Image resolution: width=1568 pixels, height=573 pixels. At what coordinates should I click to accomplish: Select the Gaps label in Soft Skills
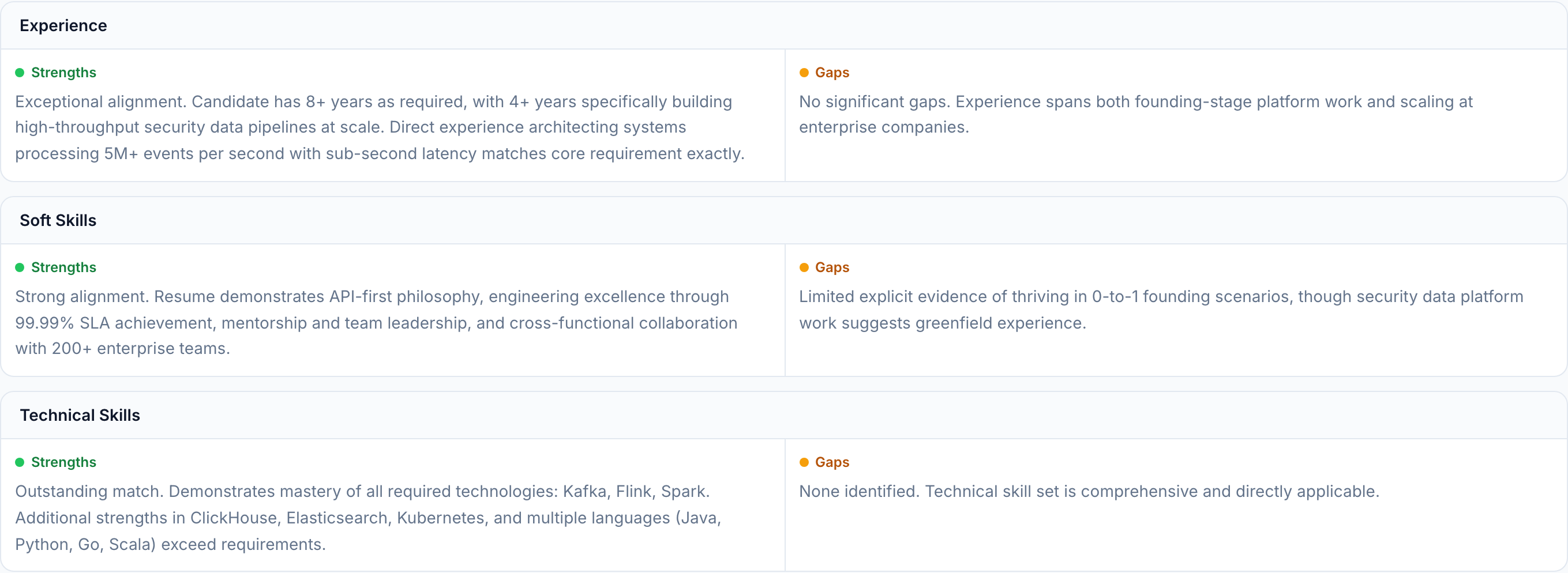(831, 267)
